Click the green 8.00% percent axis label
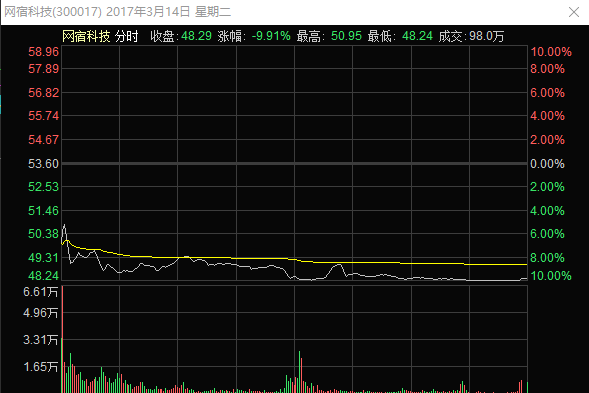The image size is (589, 393). 547,258
